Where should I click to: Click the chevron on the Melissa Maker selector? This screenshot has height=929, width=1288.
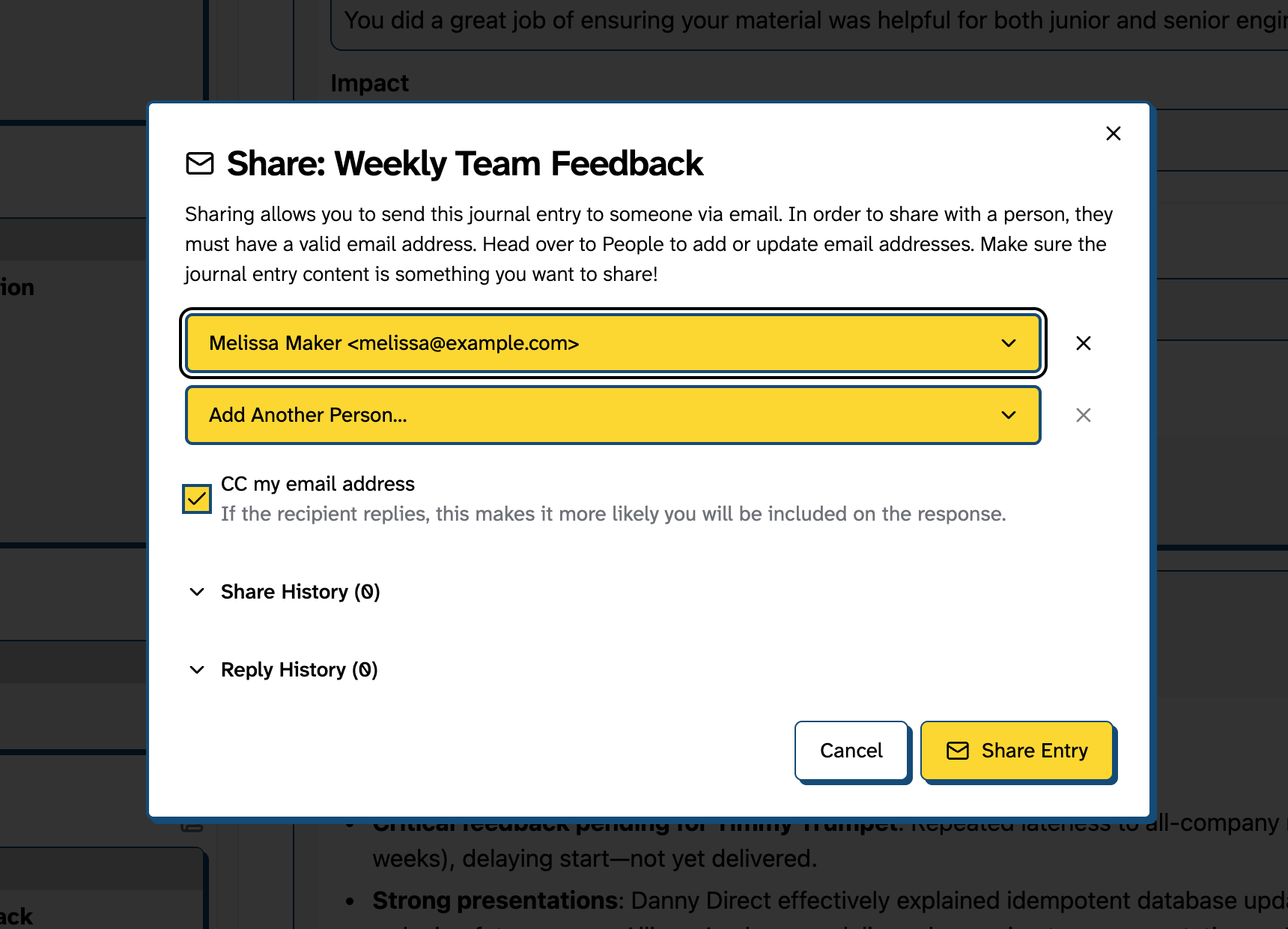tap(1009, 343)
